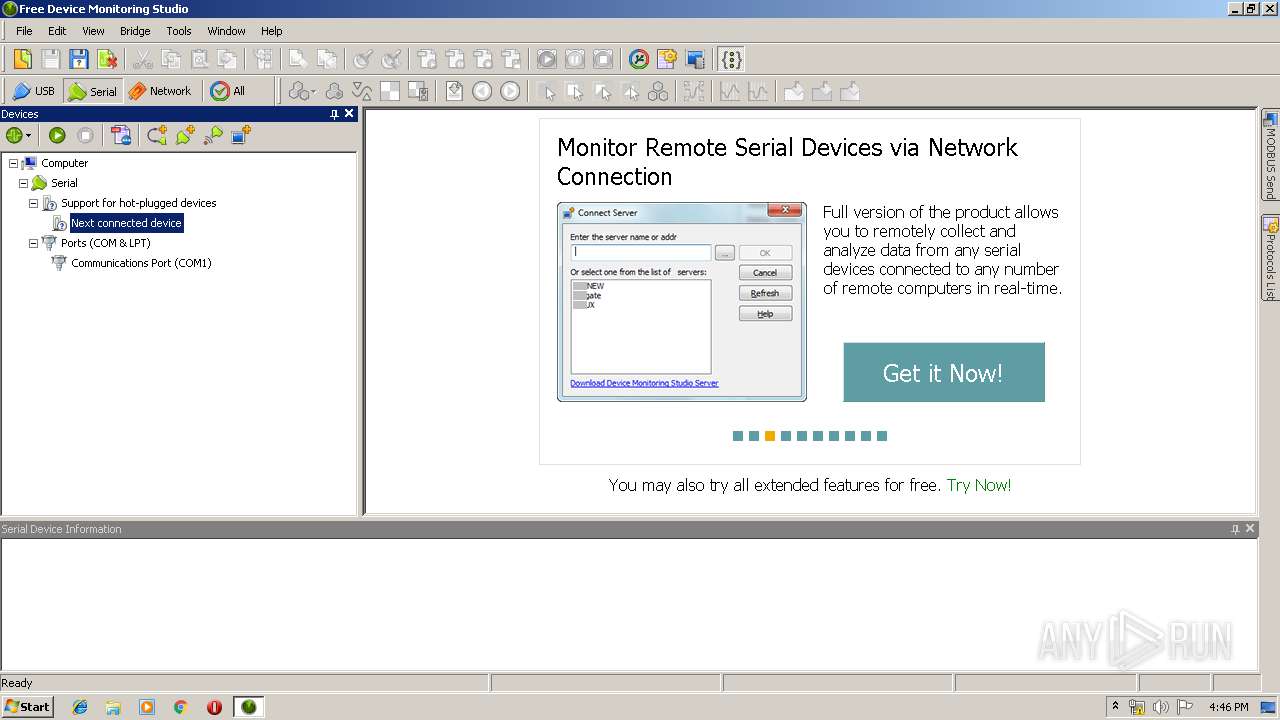Select Next connected device tree item
The image size is (1280, 720).
click(x=126, y=223)
